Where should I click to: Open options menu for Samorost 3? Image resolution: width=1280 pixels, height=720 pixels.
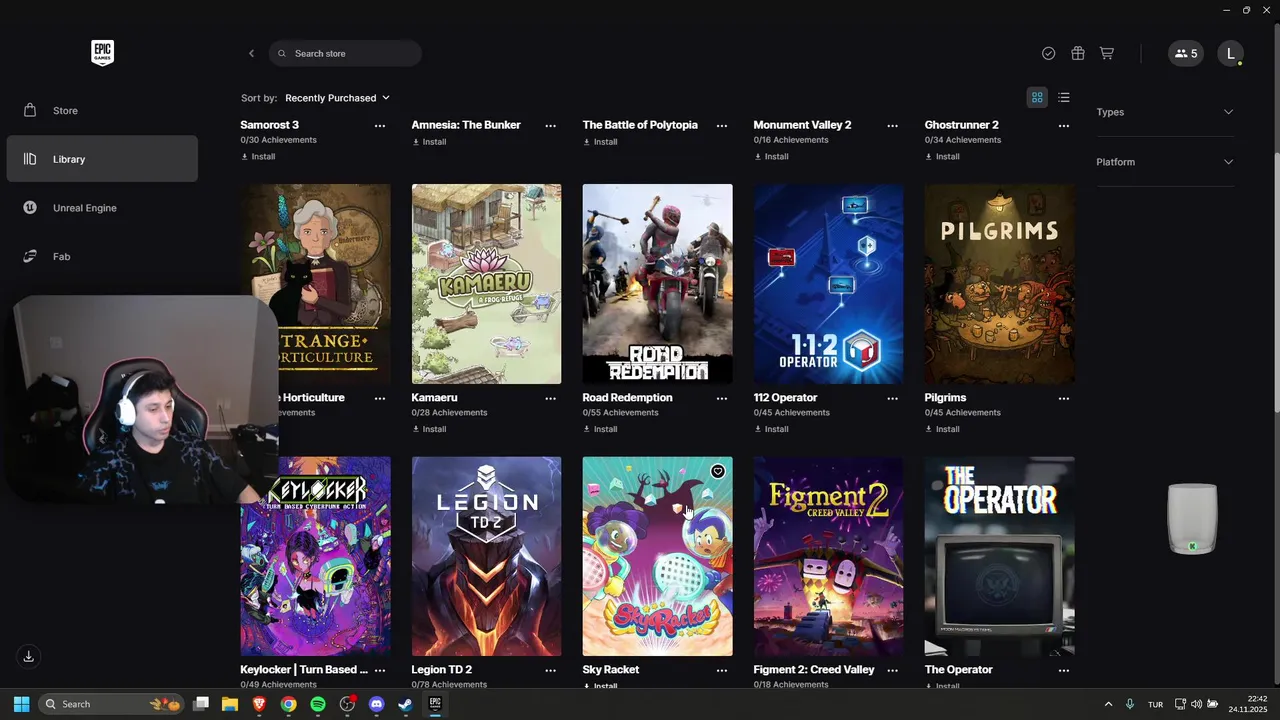pos(380,126)
